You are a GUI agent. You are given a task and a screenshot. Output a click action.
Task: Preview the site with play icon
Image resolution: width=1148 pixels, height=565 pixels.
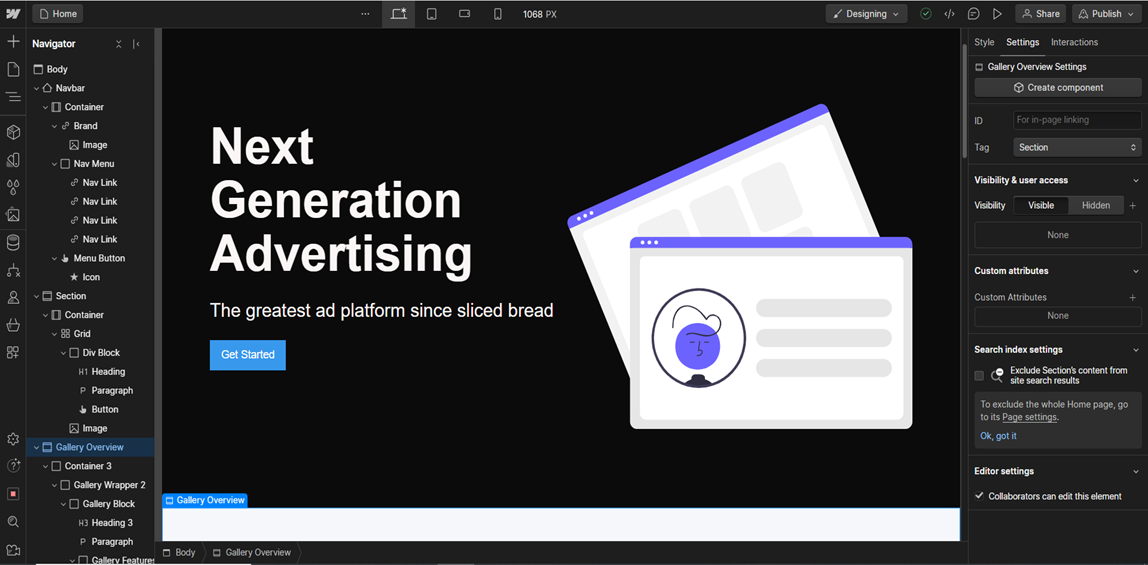click(997, 14)
